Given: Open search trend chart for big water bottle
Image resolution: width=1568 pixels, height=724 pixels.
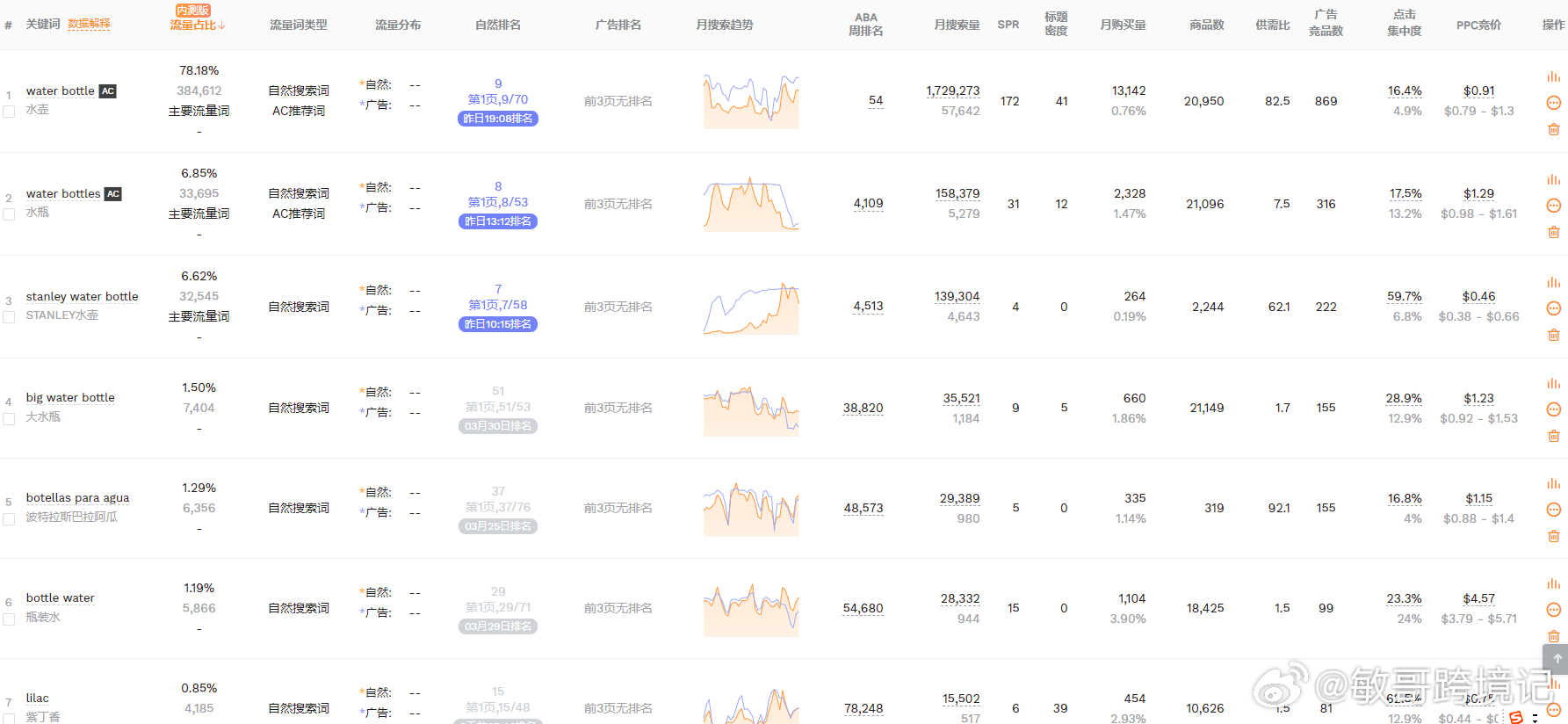Looking at the screenshot, I should click(x=751, y=409).
